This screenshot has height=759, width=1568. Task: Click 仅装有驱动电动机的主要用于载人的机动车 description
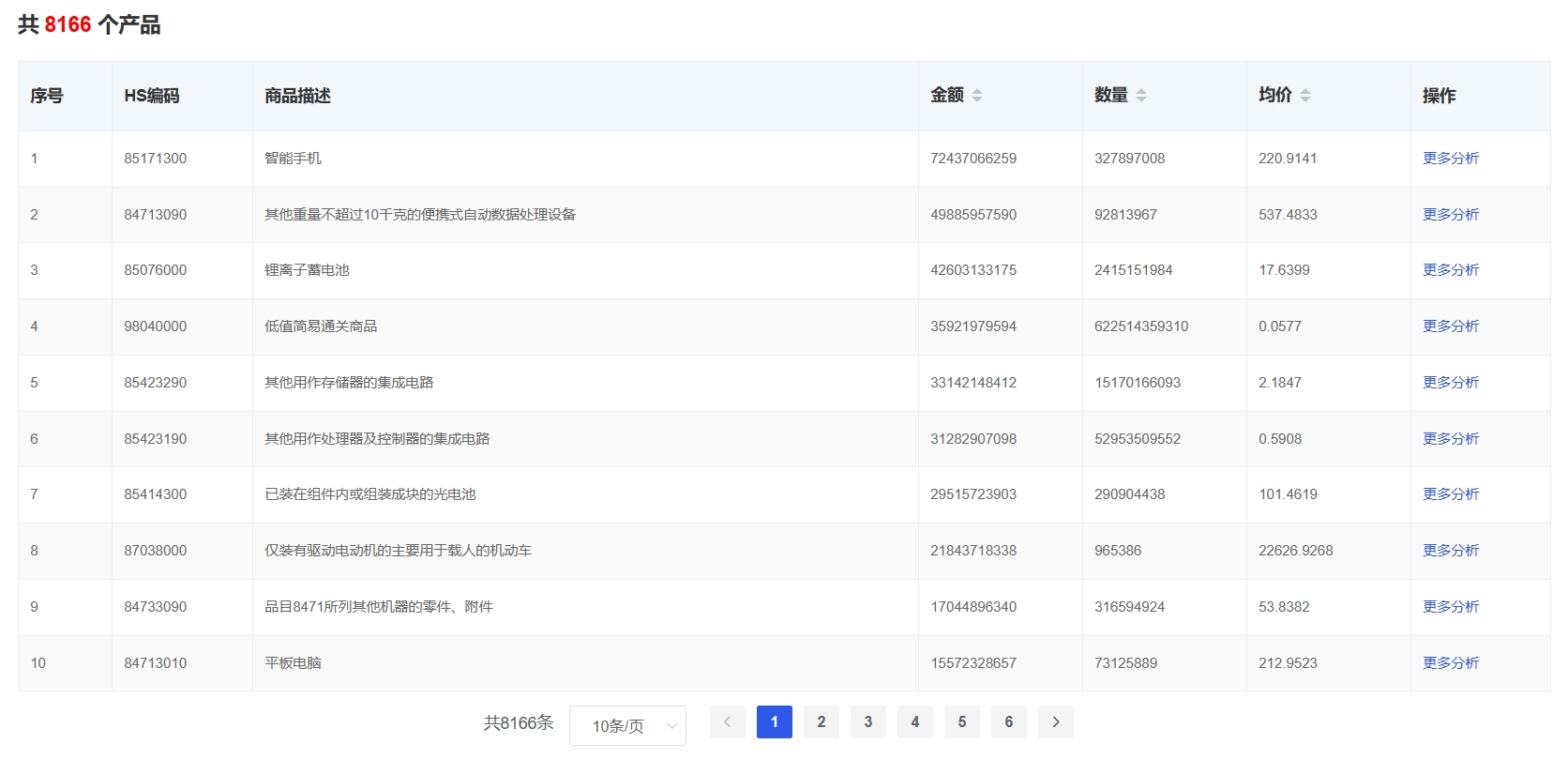(x=399, y=551)
